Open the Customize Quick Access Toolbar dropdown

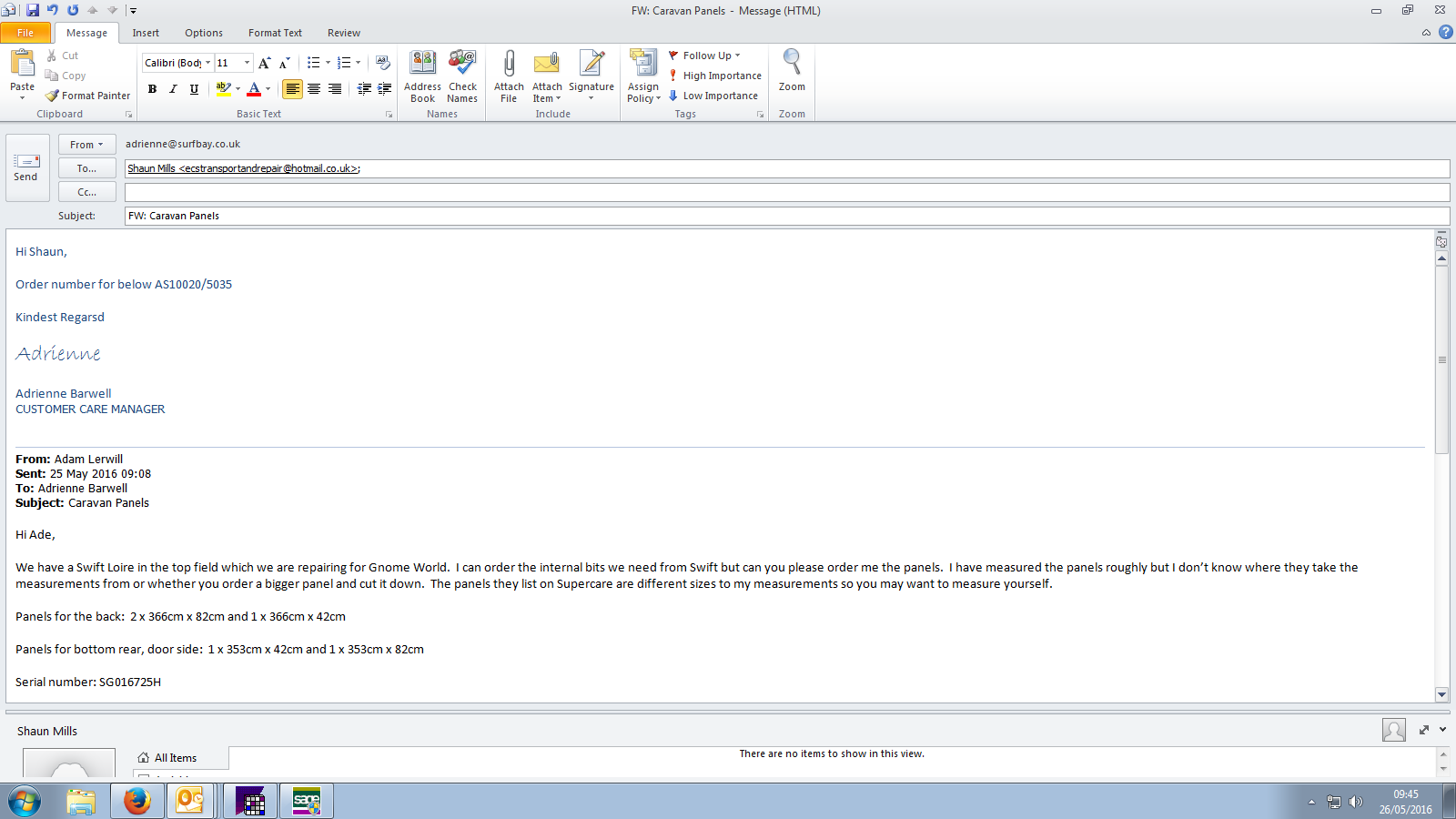point(133,11)
